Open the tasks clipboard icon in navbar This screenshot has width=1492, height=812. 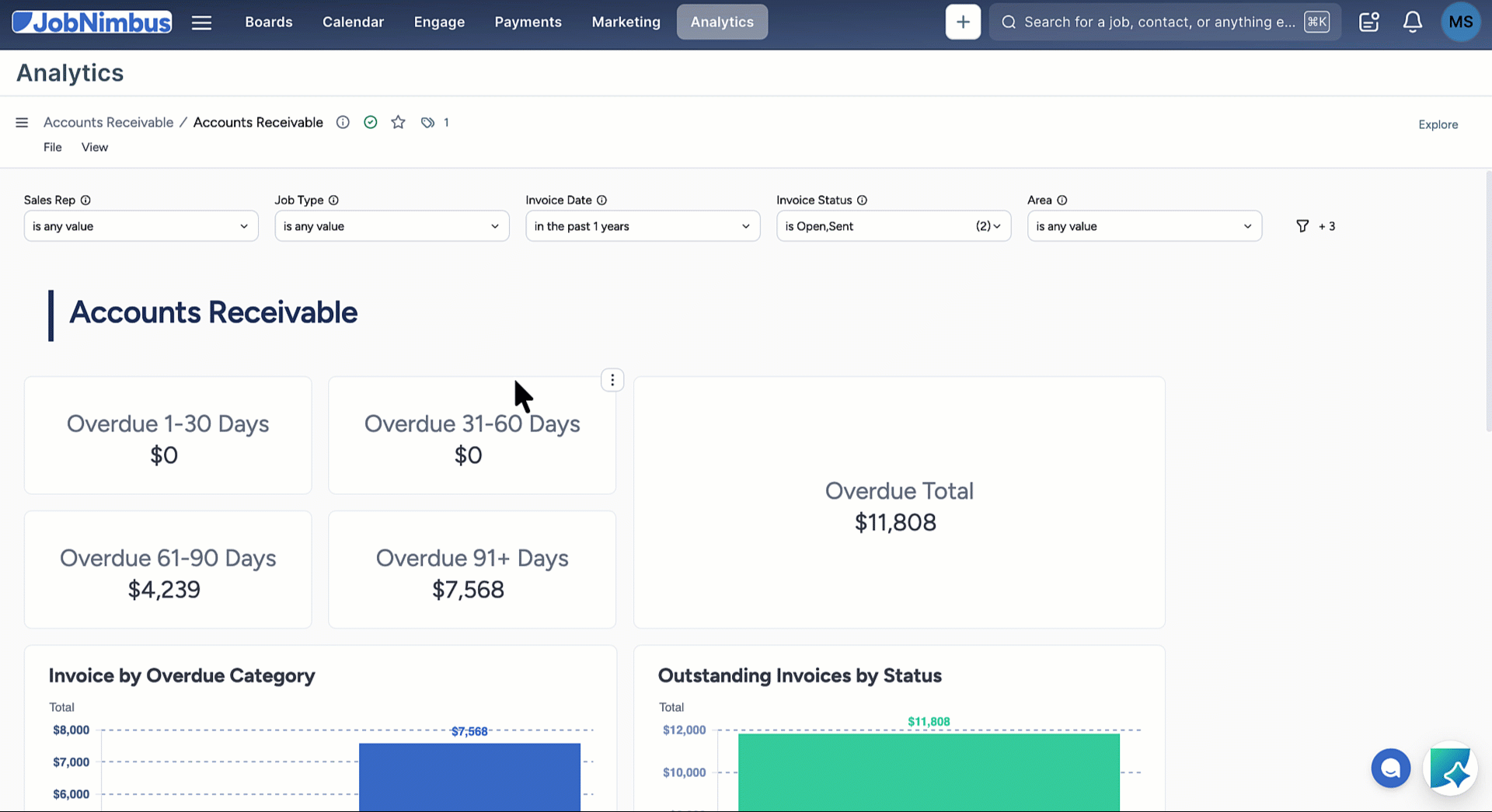click(1368, 22)
